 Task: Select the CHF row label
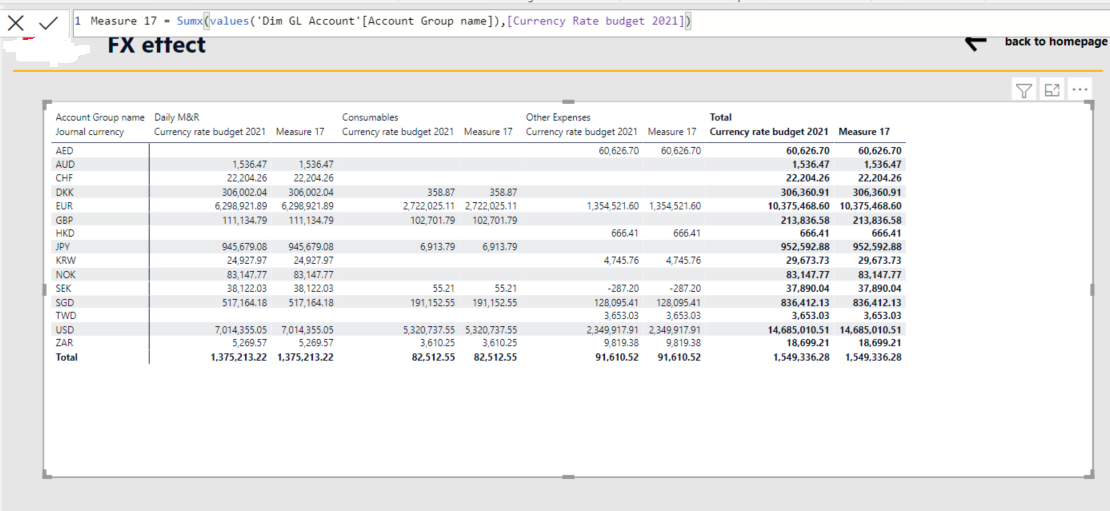click(64, 178)
